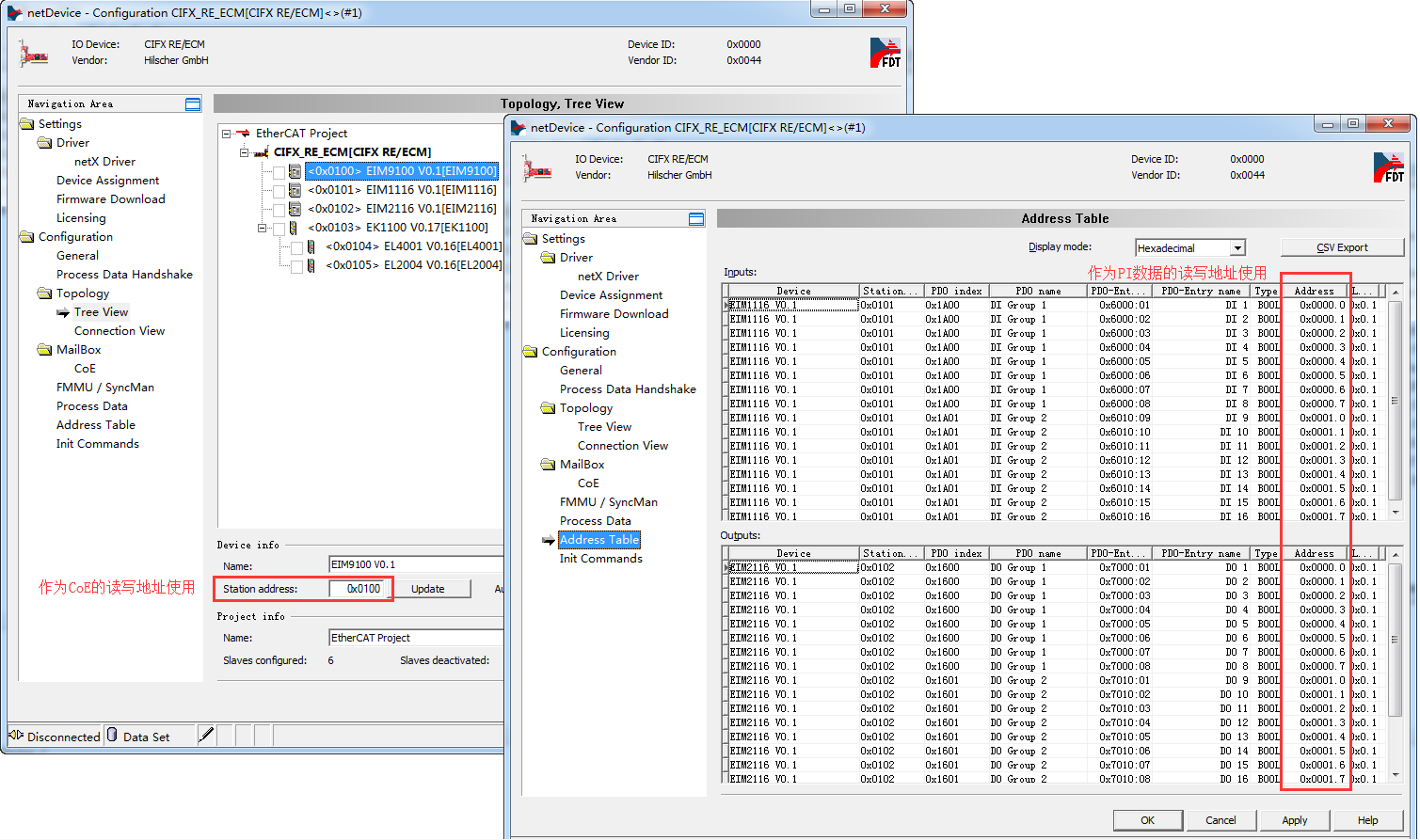Click the EL4001 terminal icon
The height and width of the screenshot is (840, 1420).
tap(311, 246)
